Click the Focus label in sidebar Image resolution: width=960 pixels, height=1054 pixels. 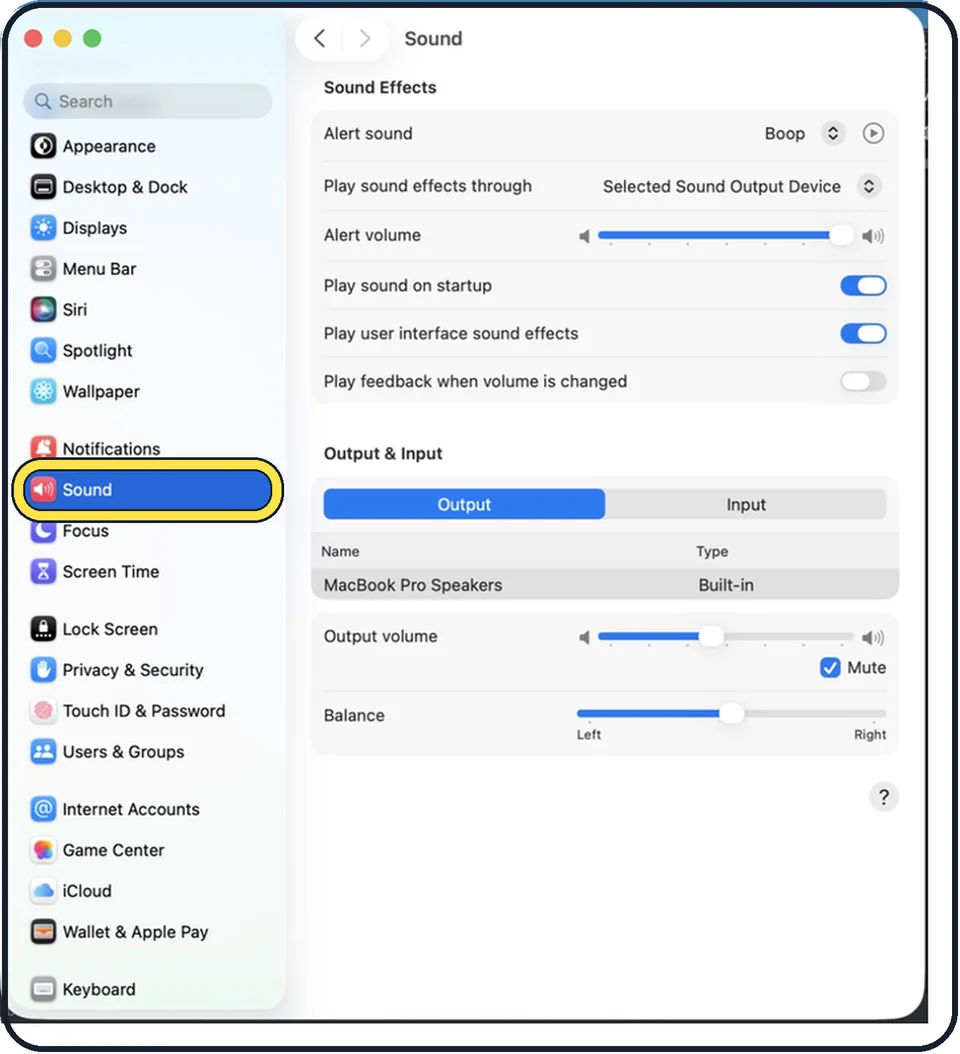pyautogui.click(x=85, y=532)
